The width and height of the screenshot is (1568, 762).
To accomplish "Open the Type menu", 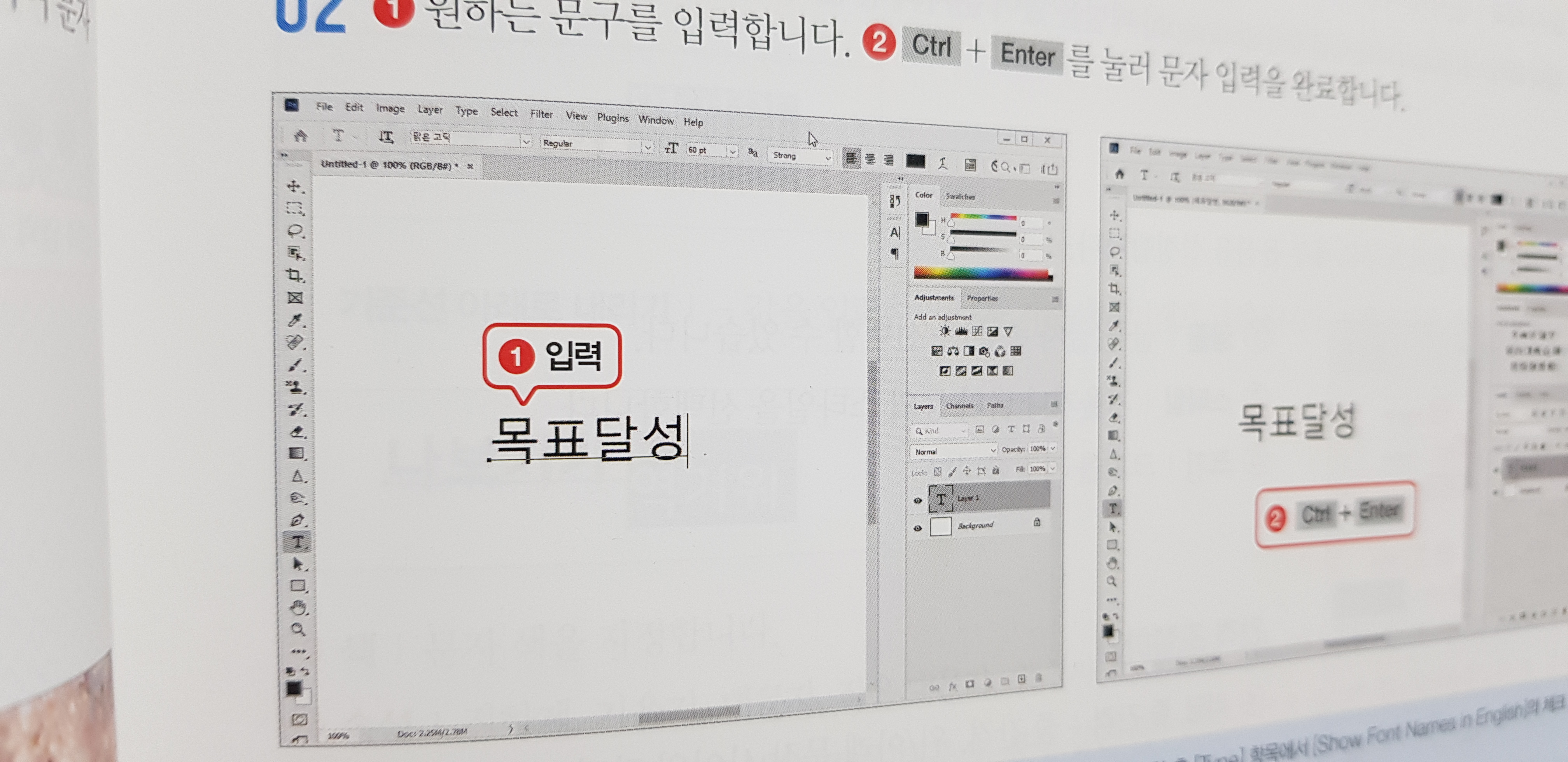I will 466,111.
